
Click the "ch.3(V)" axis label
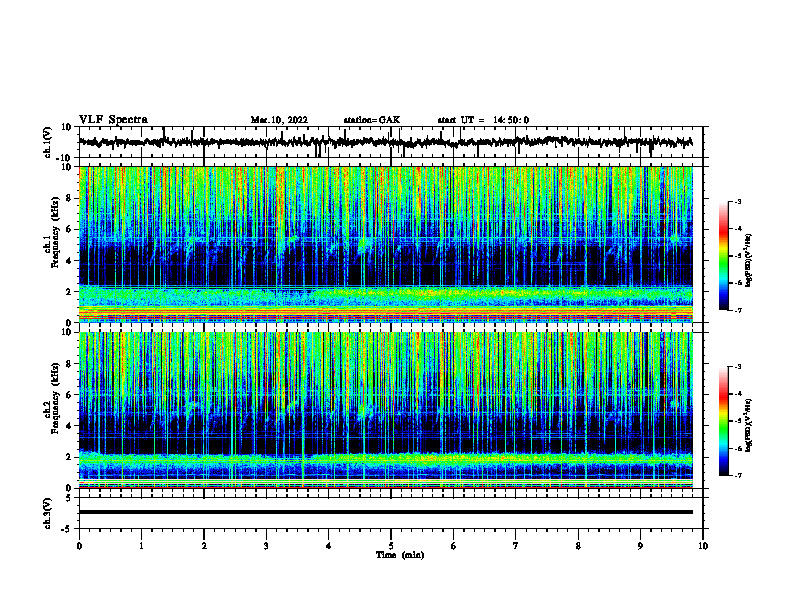tap(47, 513)
